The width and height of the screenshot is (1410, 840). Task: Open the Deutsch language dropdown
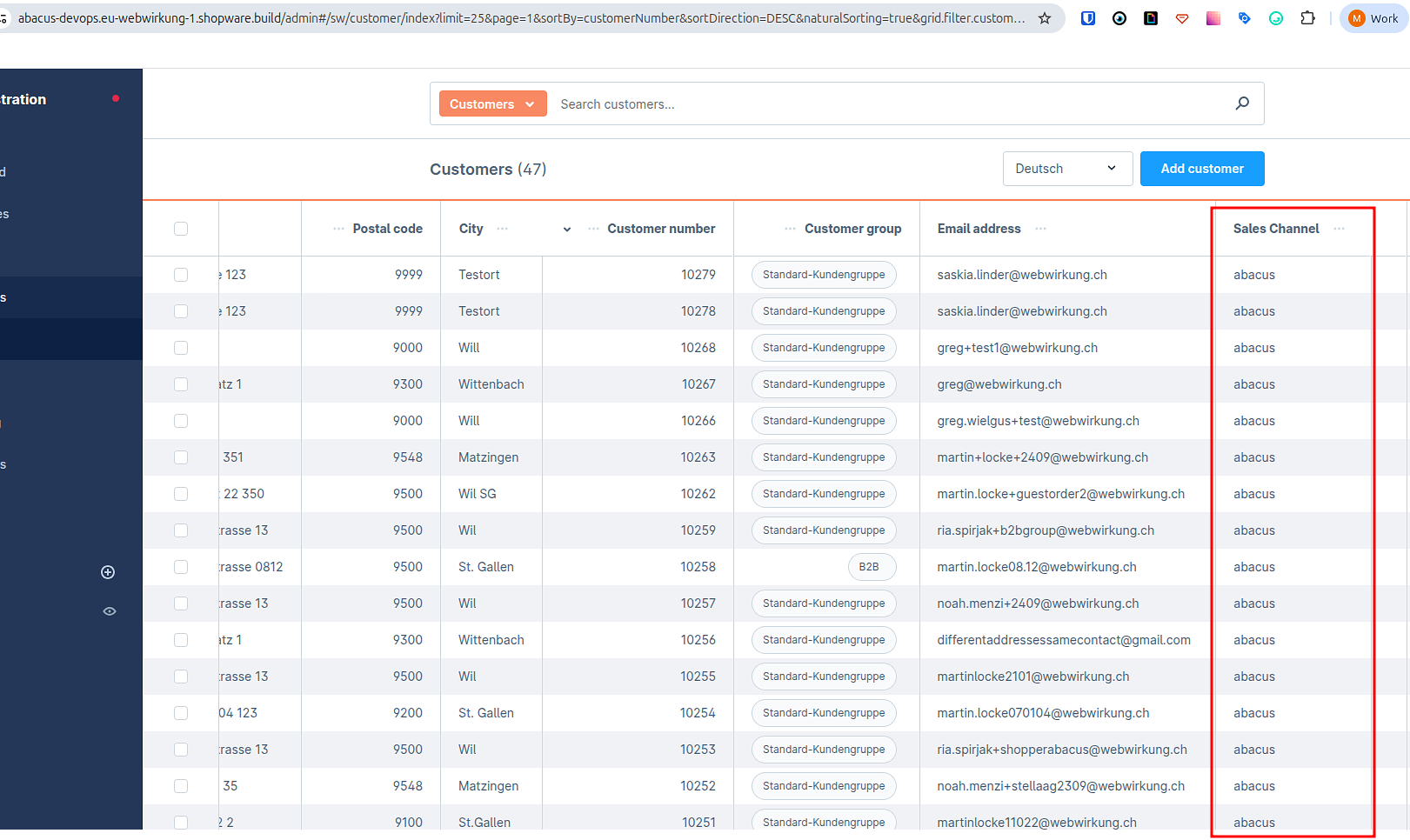click(1067, 169)
